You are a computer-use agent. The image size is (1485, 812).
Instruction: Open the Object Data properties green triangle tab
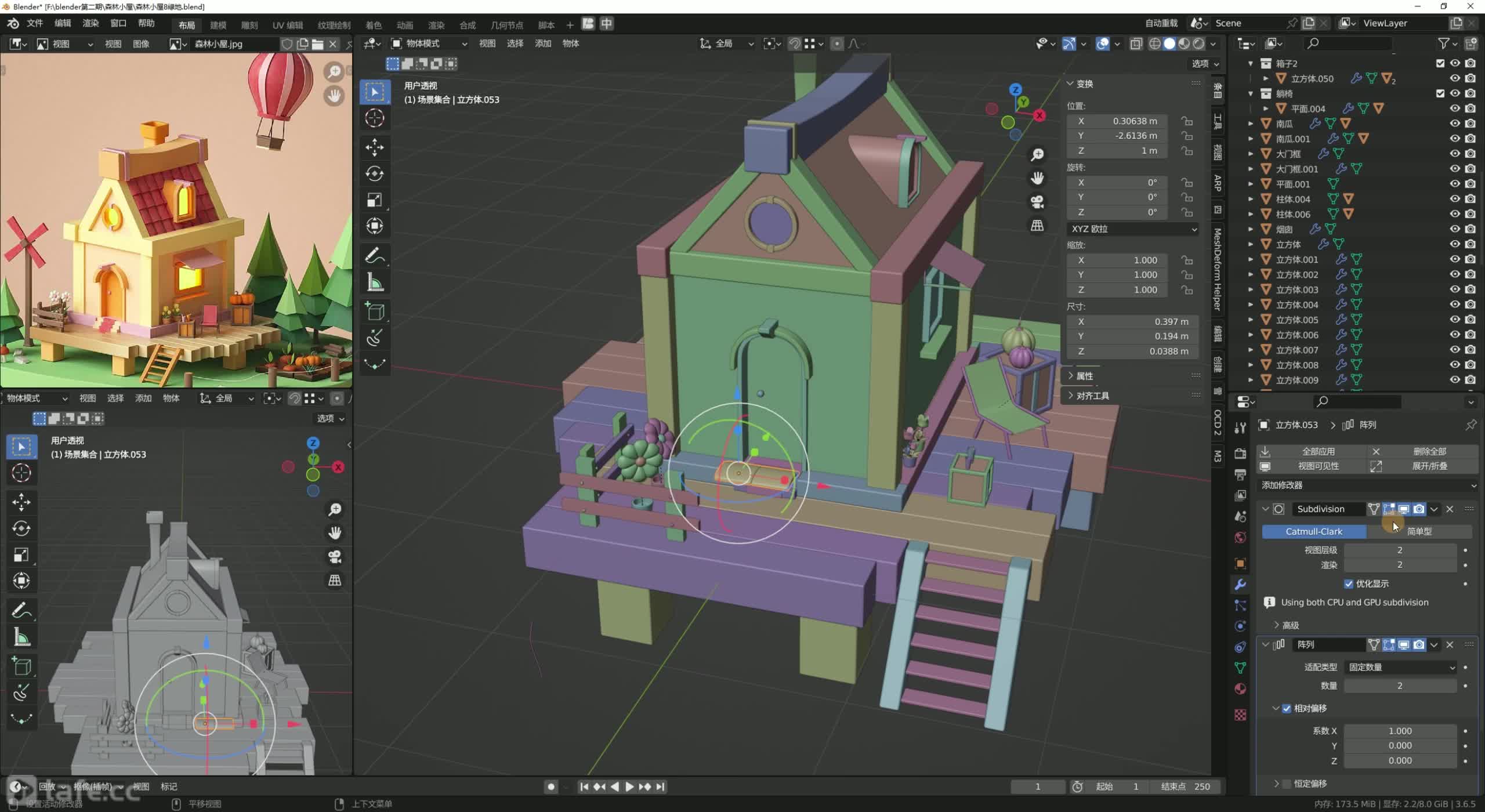pyautogui.click(x=1240, y=668)
